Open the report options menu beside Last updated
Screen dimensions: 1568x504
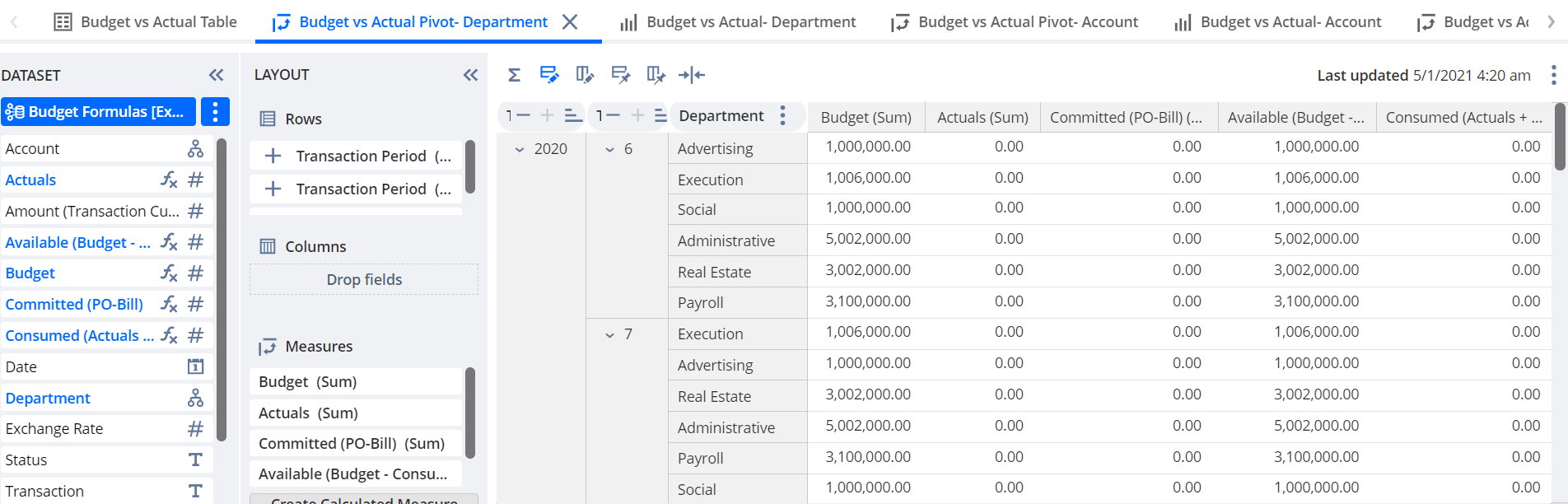coord(1553,75)
